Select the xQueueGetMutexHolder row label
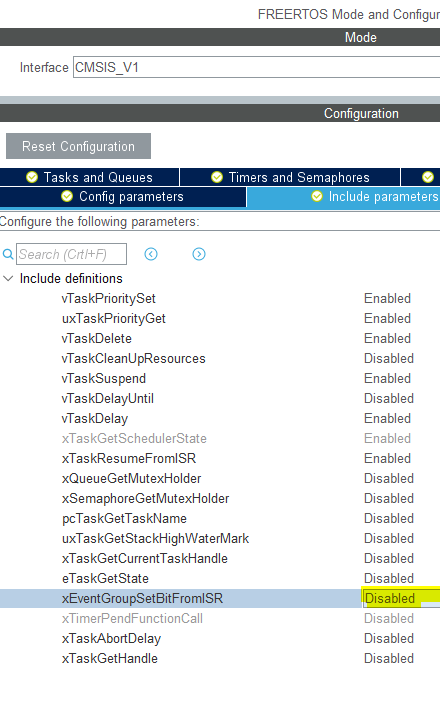 pos(131,478)
